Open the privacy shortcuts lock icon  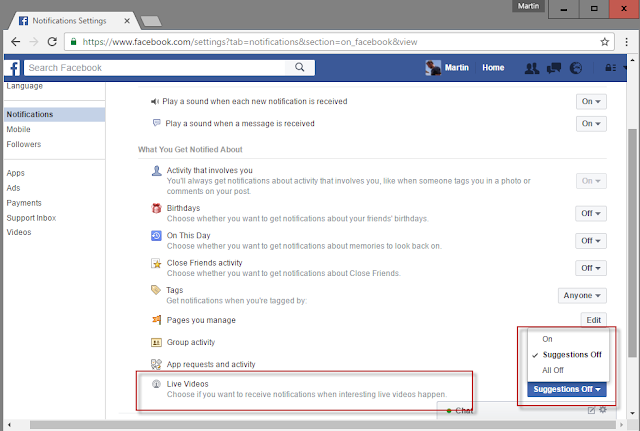(x=610, y=68)
